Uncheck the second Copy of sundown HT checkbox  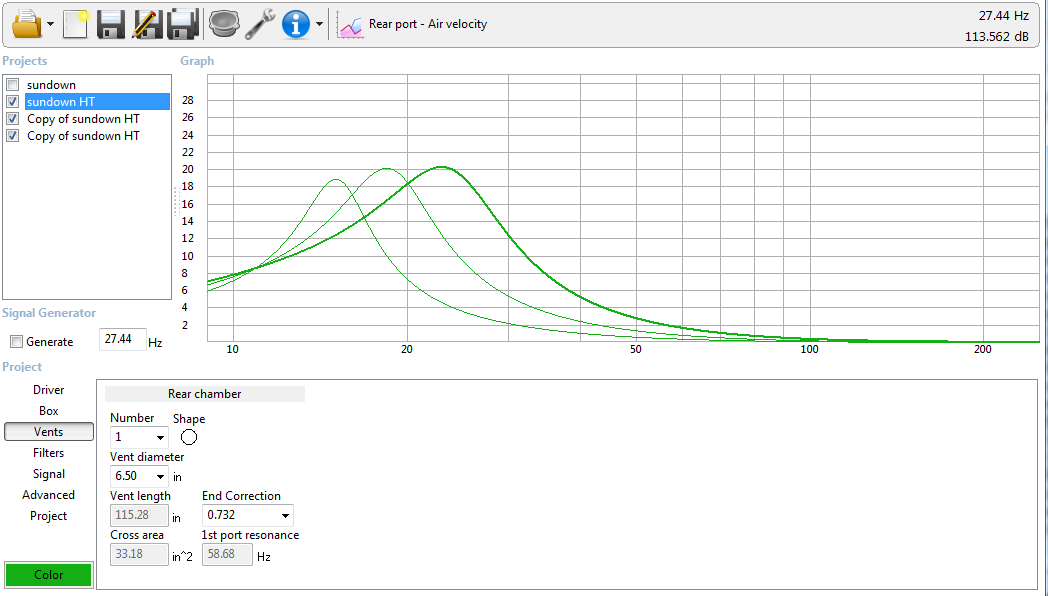pyautogui.click(x=12, y=136)
